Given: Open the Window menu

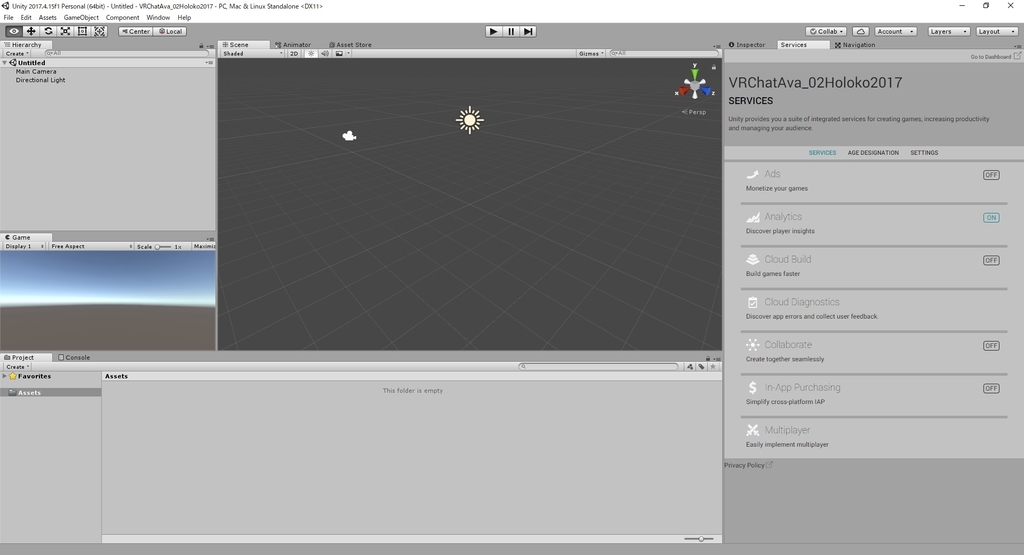Looking at the screenshot, I should click(158, 18).
